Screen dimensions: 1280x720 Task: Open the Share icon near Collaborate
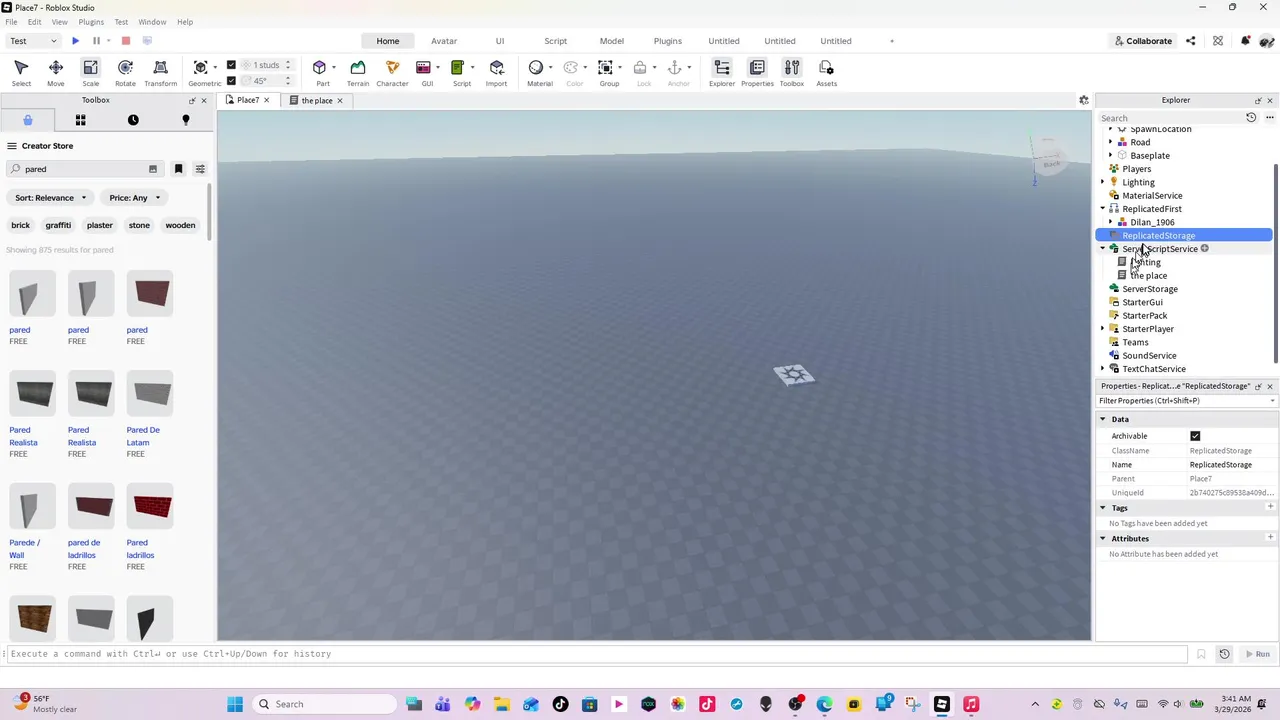[1190, 41]
